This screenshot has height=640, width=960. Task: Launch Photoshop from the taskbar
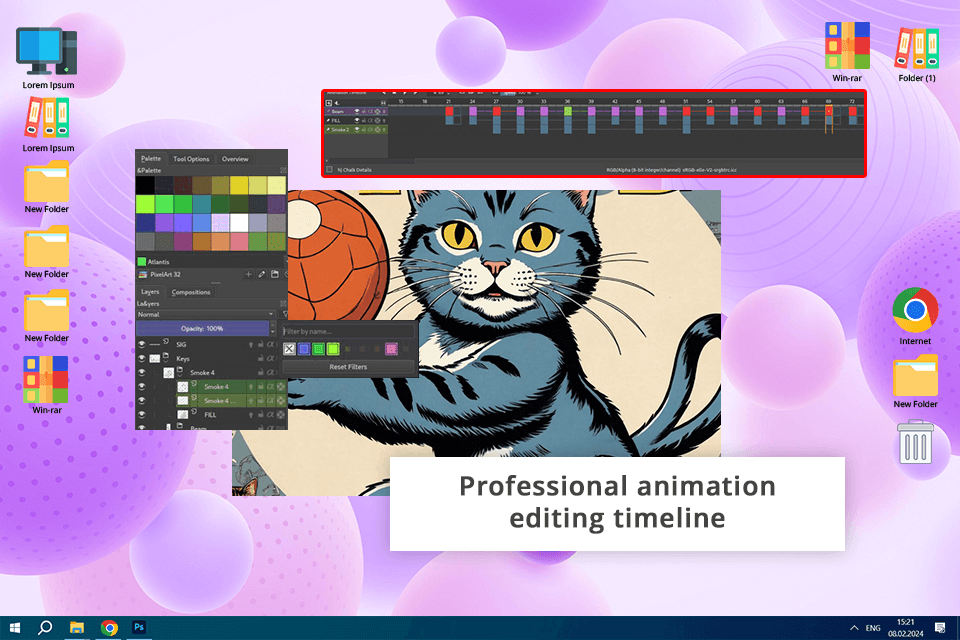(139, 627)
